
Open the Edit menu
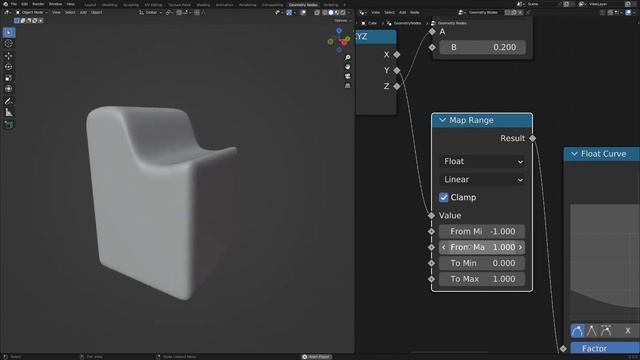24,4
